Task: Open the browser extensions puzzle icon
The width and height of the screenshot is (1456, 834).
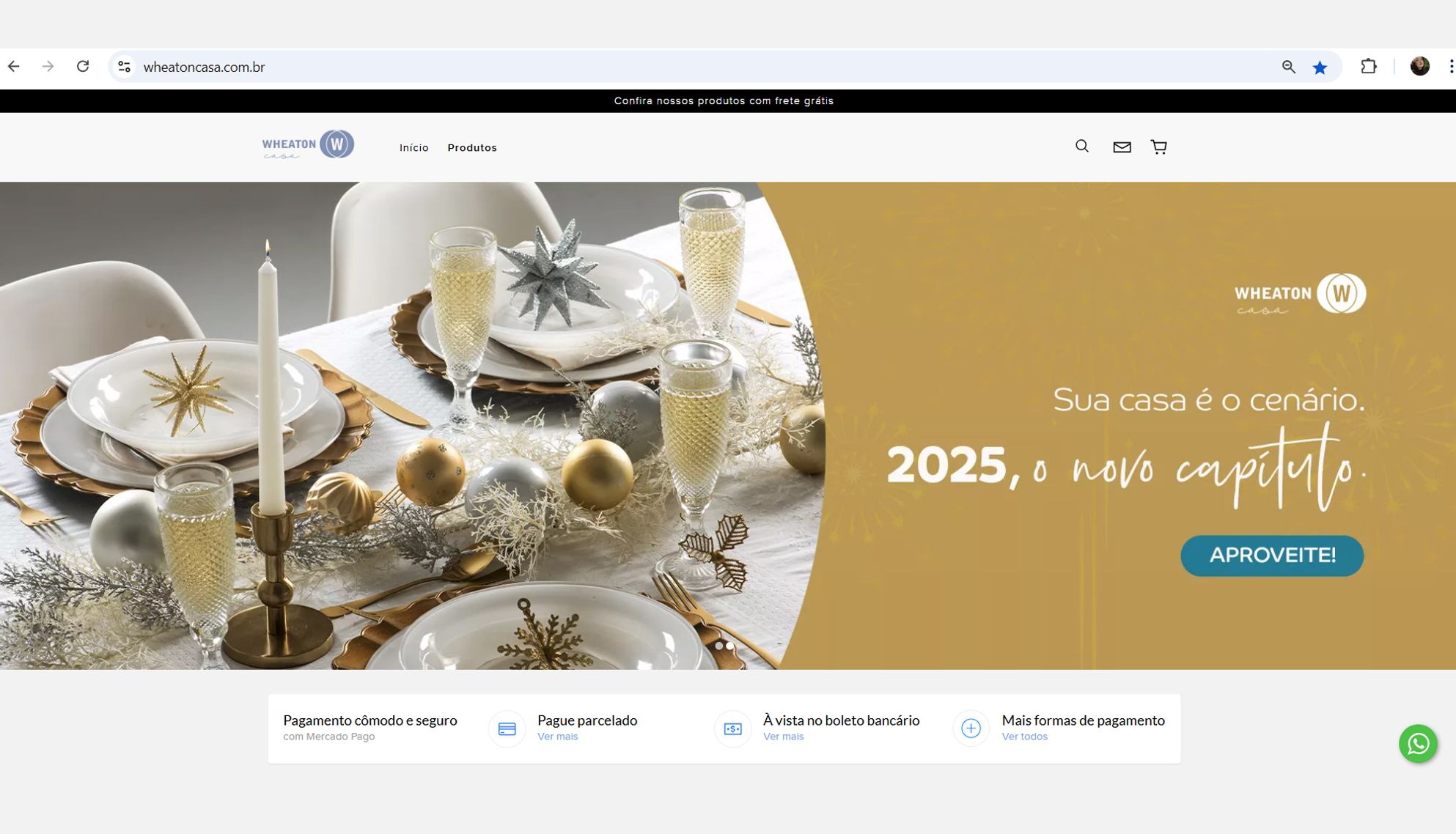Action: pos(1368,67)
